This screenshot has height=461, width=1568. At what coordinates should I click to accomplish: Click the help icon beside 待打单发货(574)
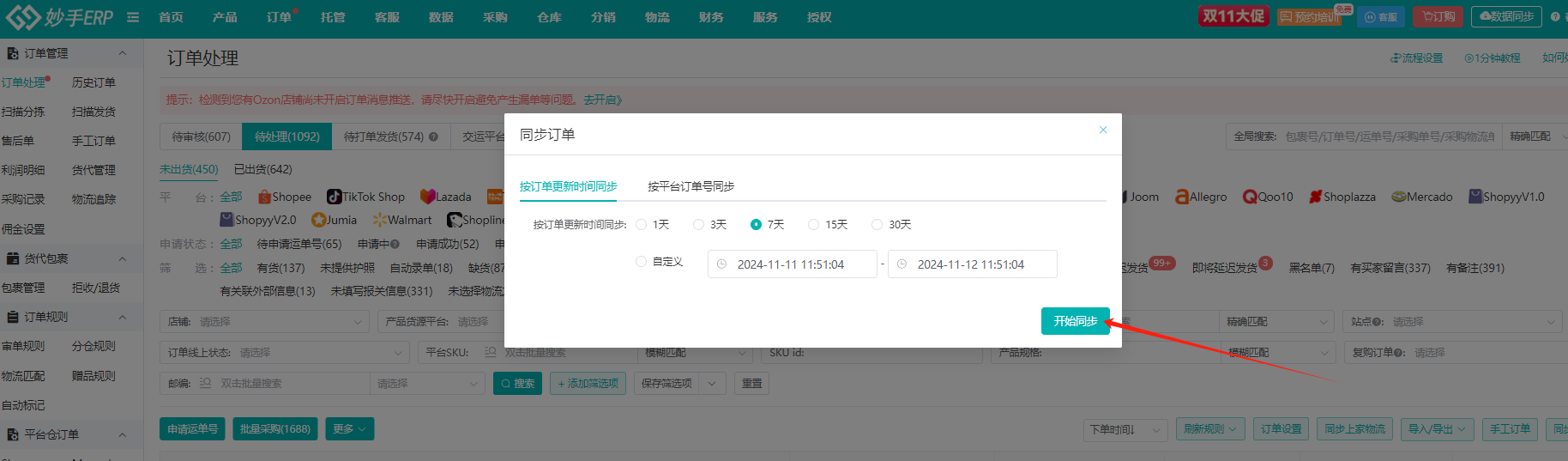(433, 136)
